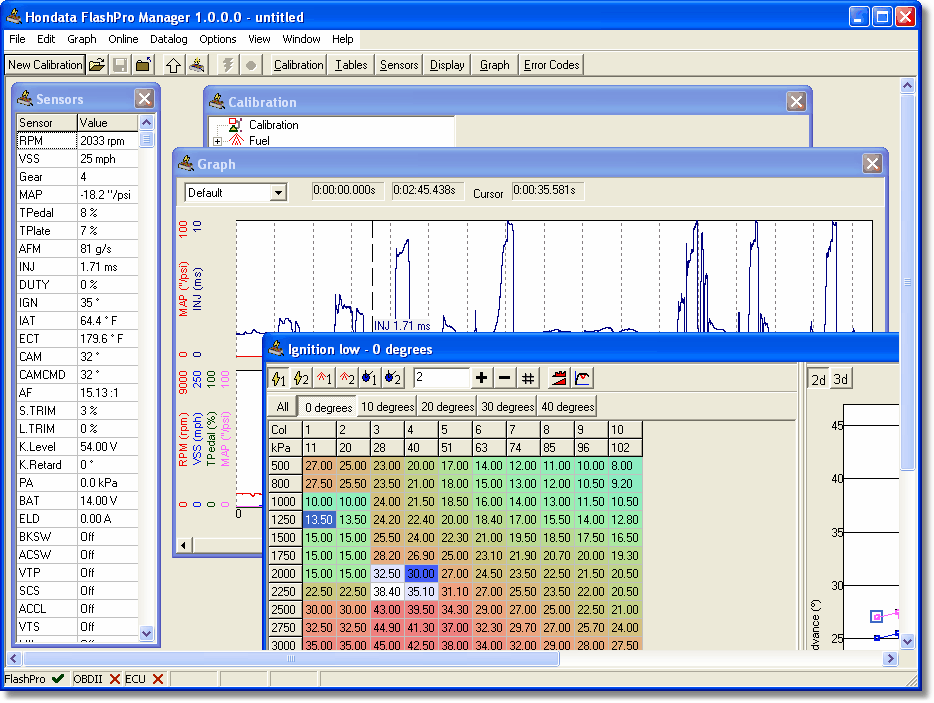Select the Ignition table 2 lightning icon
934x703 pixels.
(301, 378)
